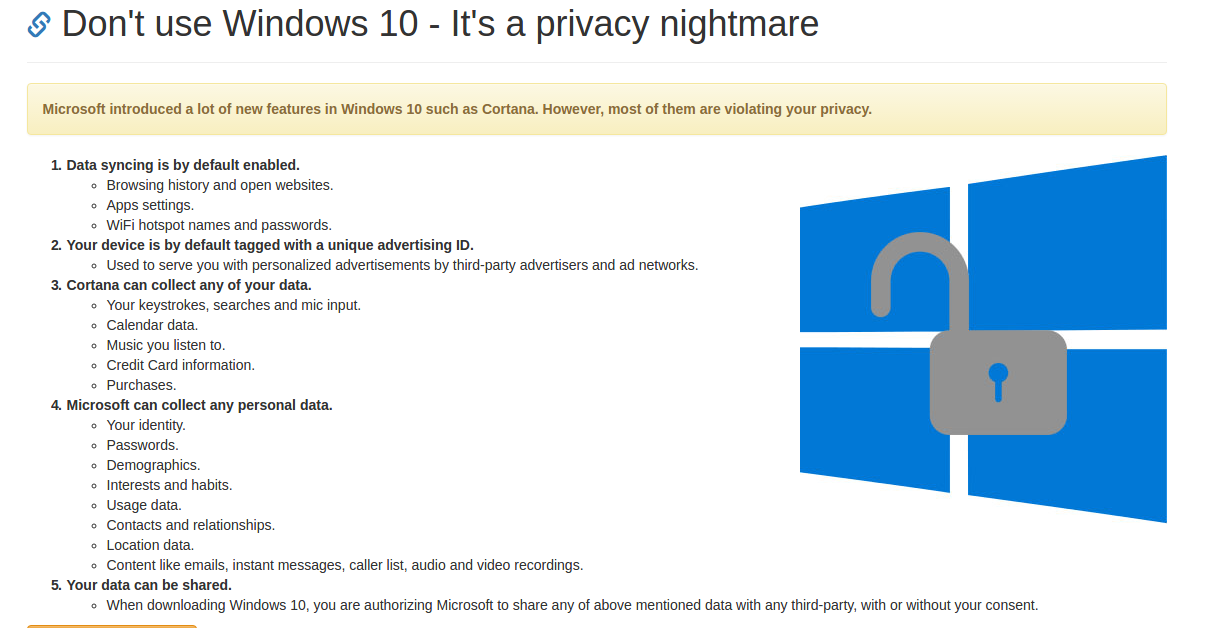Click "Microsoft can collect any personal data"
This screenshot has width=1208, height=628.
point(199,405)
